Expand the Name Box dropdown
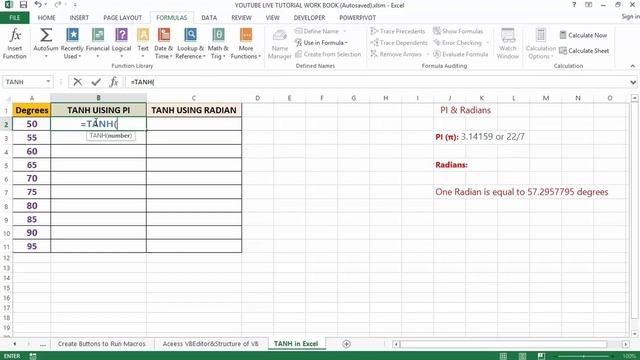 (x=48, y=82)
